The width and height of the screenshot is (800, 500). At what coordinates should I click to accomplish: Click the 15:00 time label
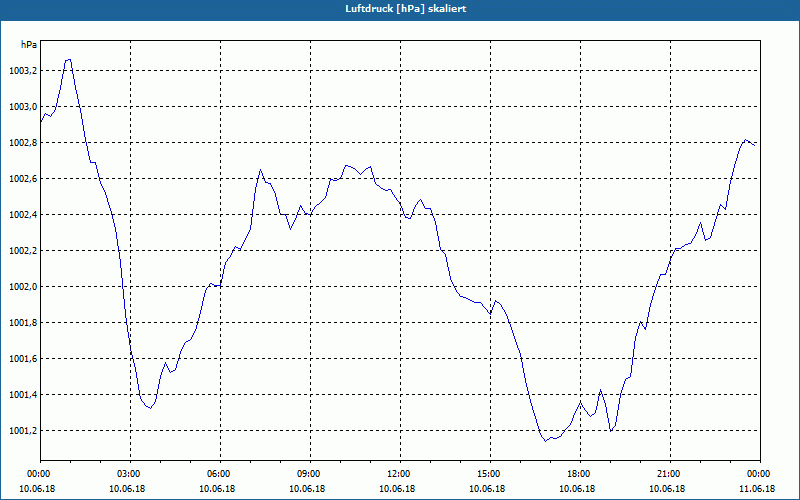490,474
